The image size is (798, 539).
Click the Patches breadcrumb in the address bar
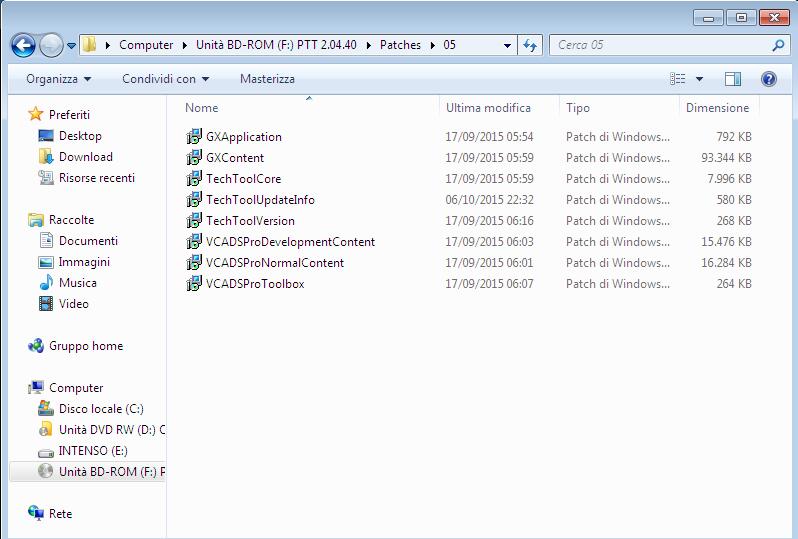click(400, 45)
